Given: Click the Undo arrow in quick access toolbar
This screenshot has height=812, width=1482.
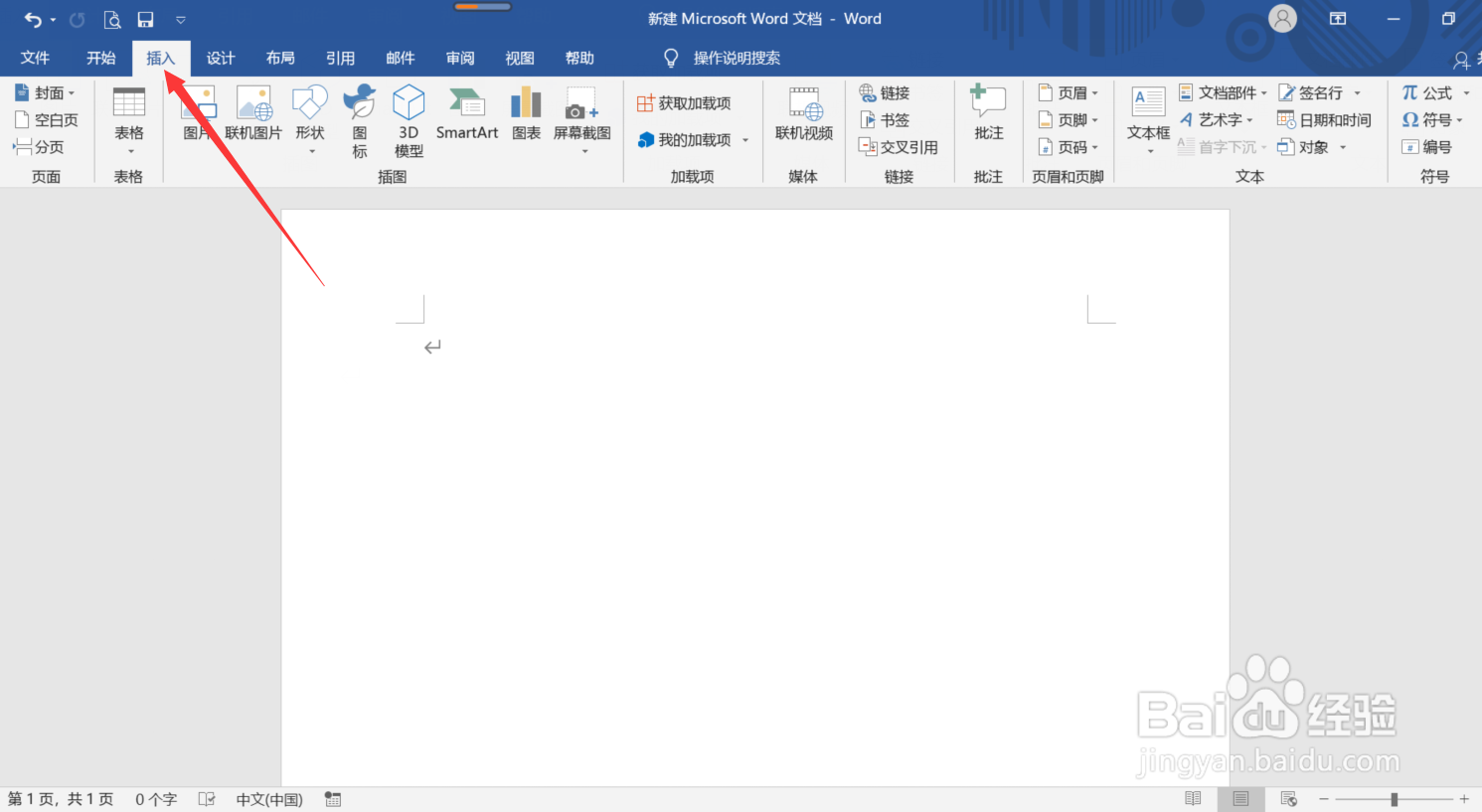Looking at the screenshot, I should pos(33,19).
